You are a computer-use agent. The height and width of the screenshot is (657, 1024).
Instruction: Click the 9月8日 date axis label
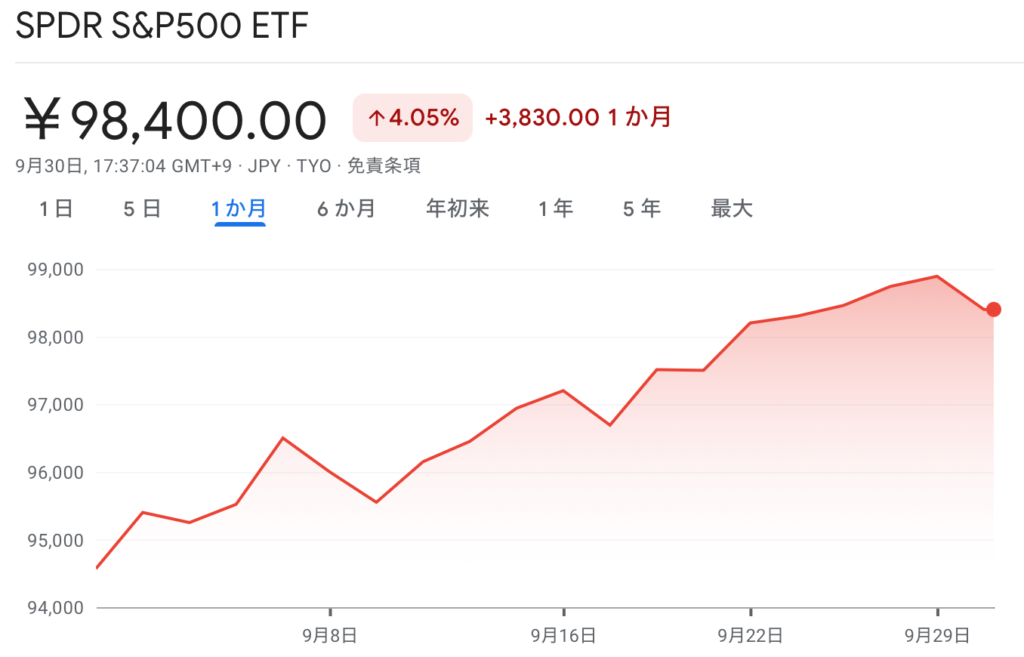pos(330,634)
